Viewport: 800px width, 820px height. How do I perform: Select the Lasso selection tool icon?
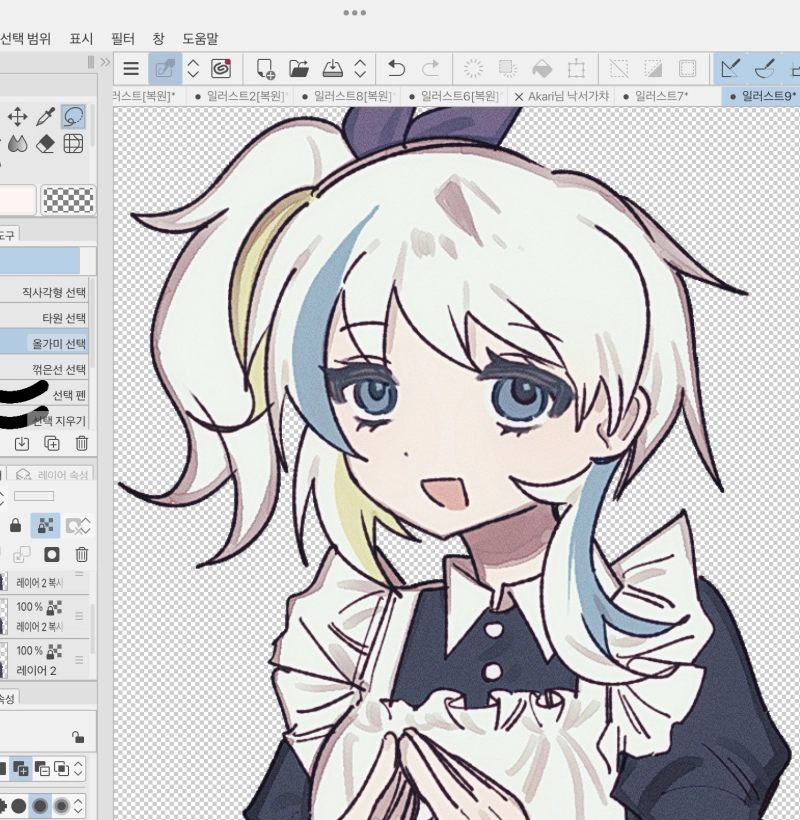coord(73,117)
